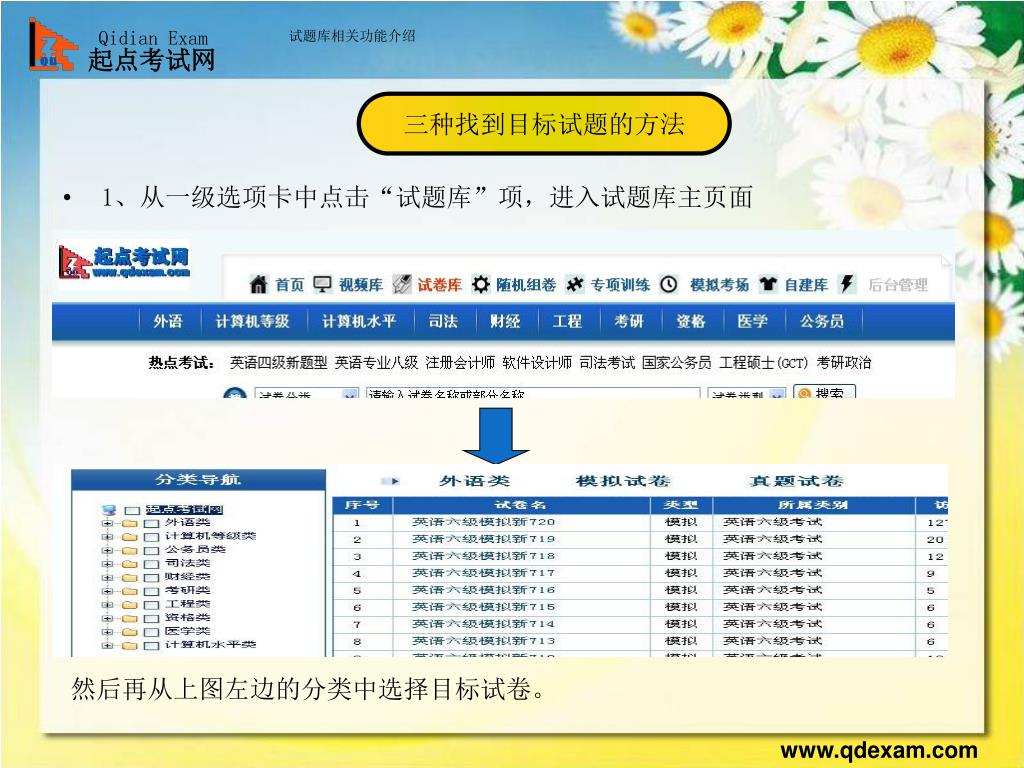Tick the checkbox for 财经类

151,578
